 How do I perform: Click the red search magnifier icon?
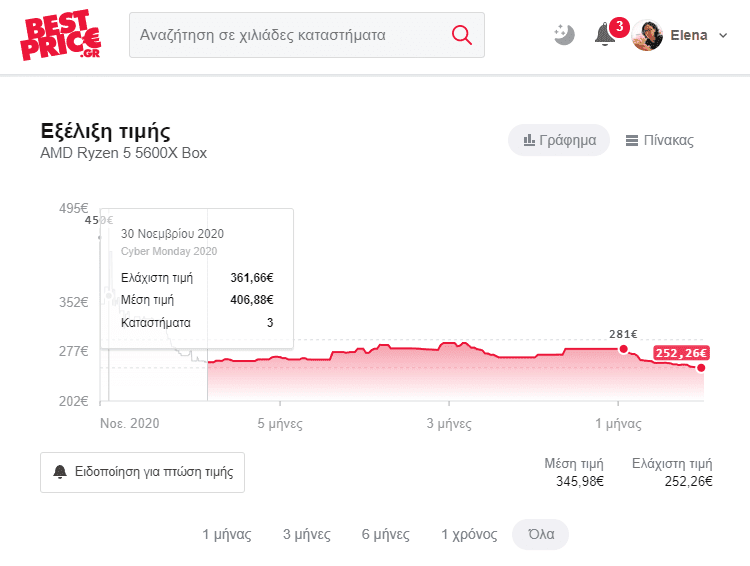[x=462, y=35]
